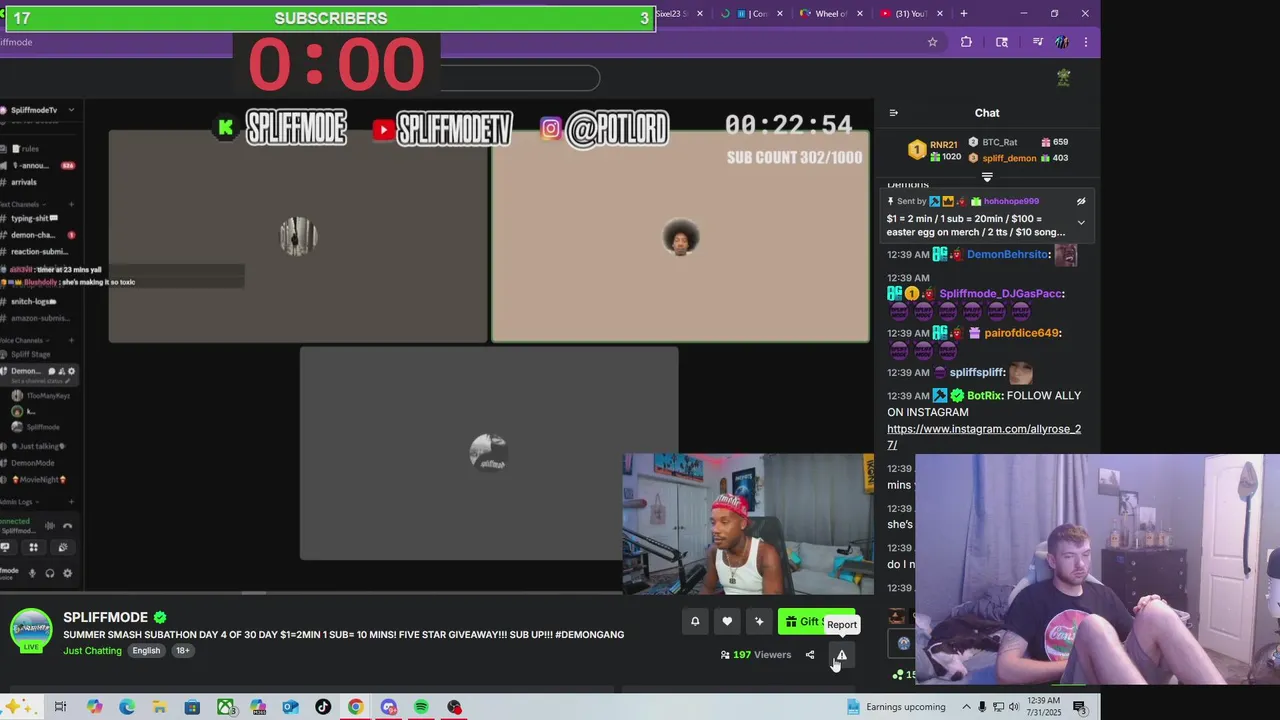Image resolution: width=1280 pixels, height=720 pixels.
Task: Collapse the gift leaderboard handle
Action: (x=987, y=177)
